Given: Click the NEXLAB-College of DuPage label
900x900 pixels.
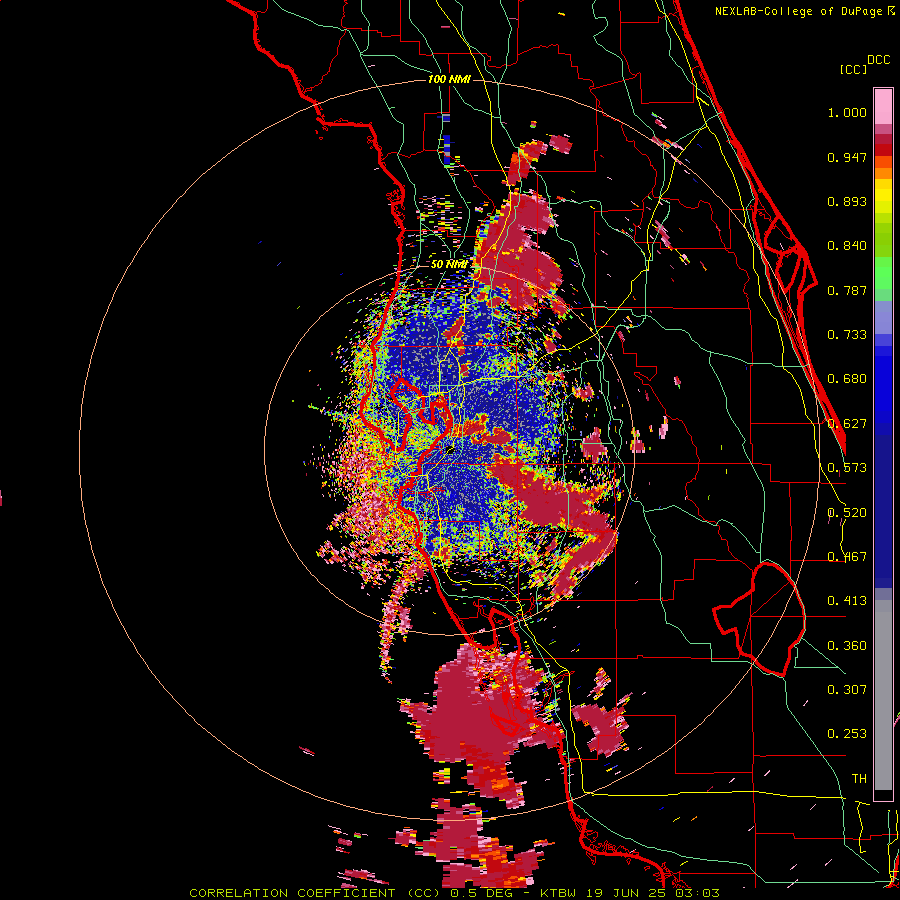Looking at the screenshot, I should (x=798, y=11).
